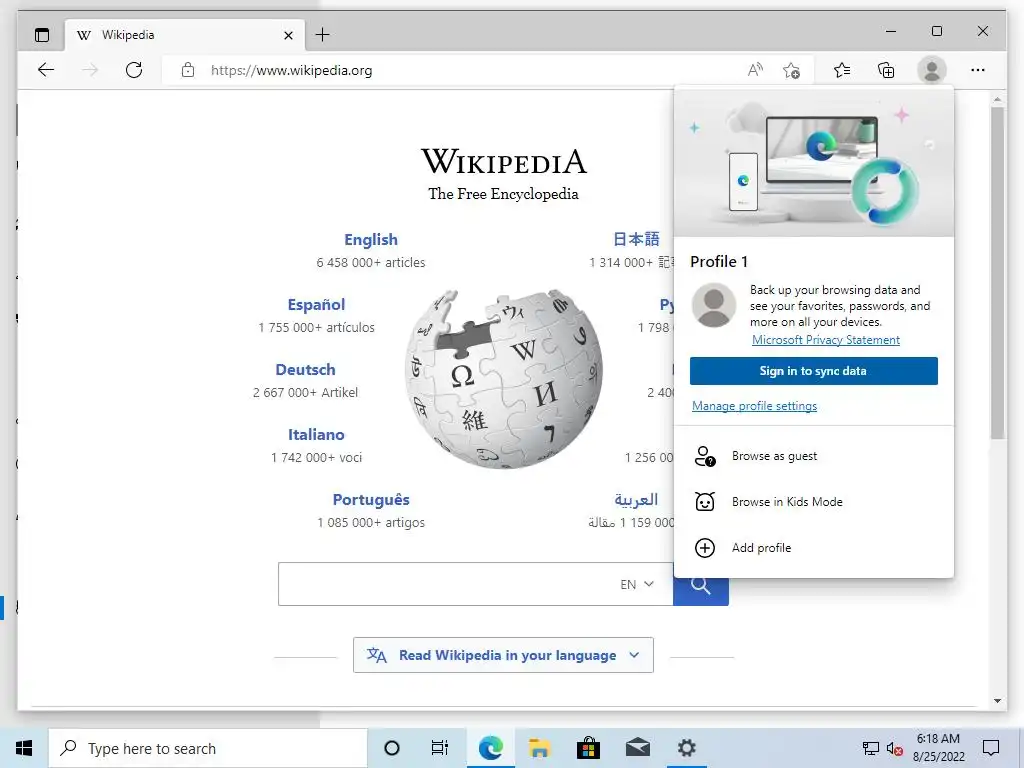
Task: Activate the Read aloud icon
Action: (x=755, y=70)
